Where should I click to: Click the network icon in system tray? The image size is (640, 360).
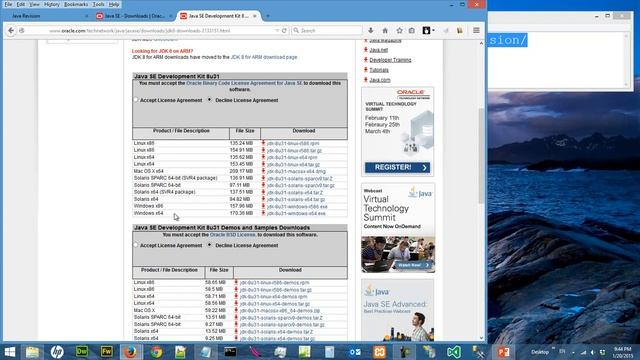[583, 352]
